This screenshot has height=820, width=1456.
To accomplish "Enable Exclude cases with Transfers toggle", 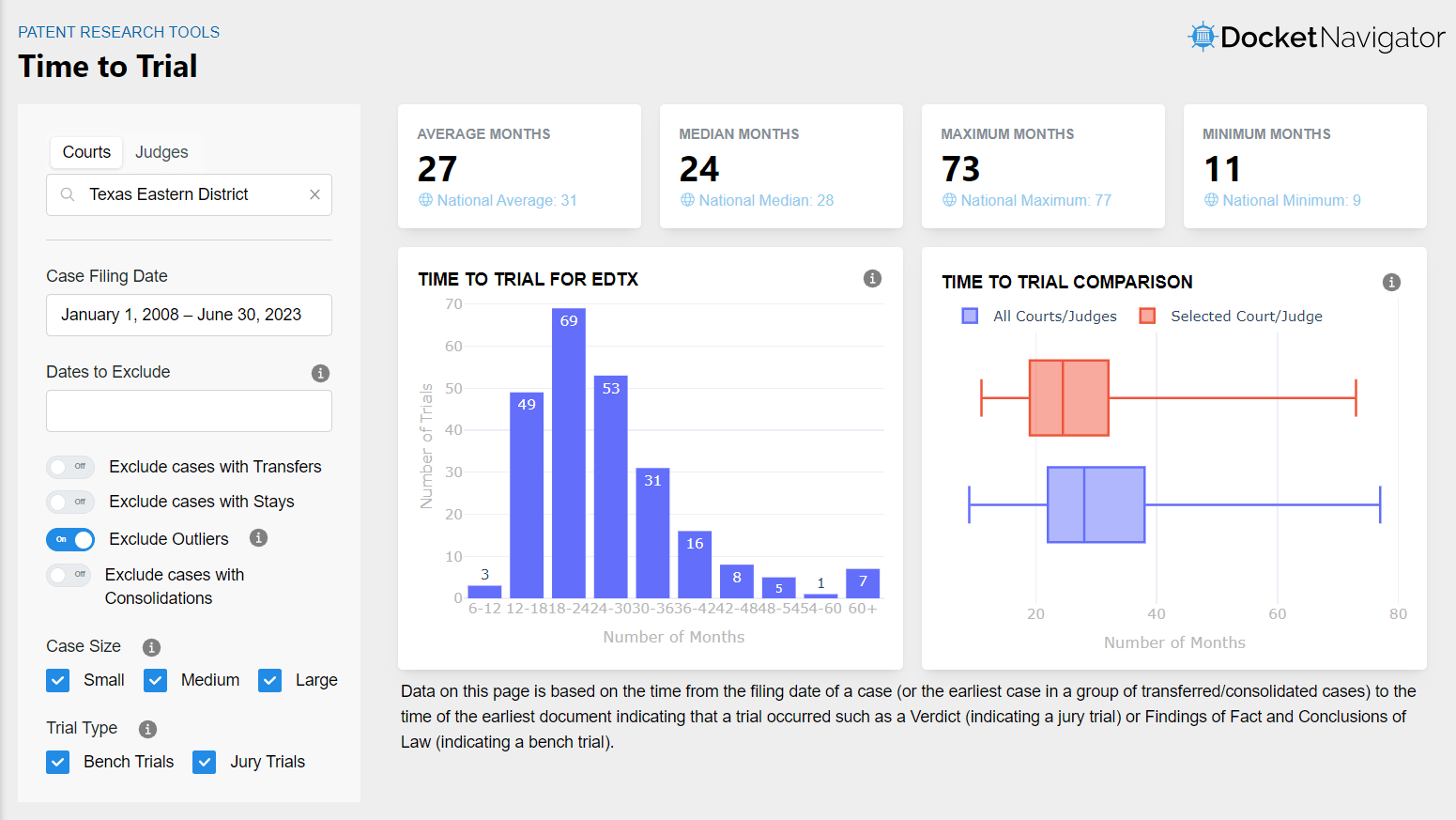I will pos(70,467).
